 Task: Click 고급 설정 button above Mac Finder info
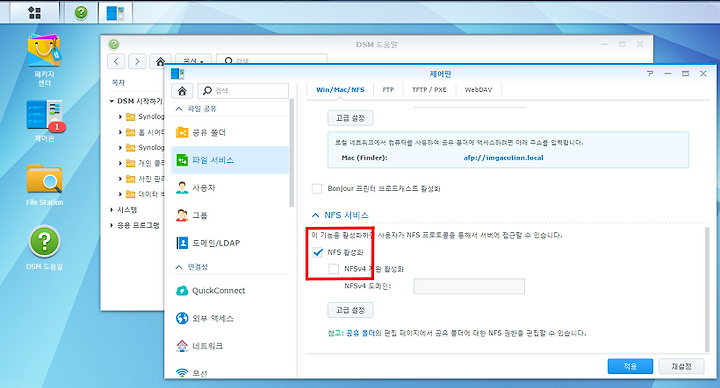350,118
